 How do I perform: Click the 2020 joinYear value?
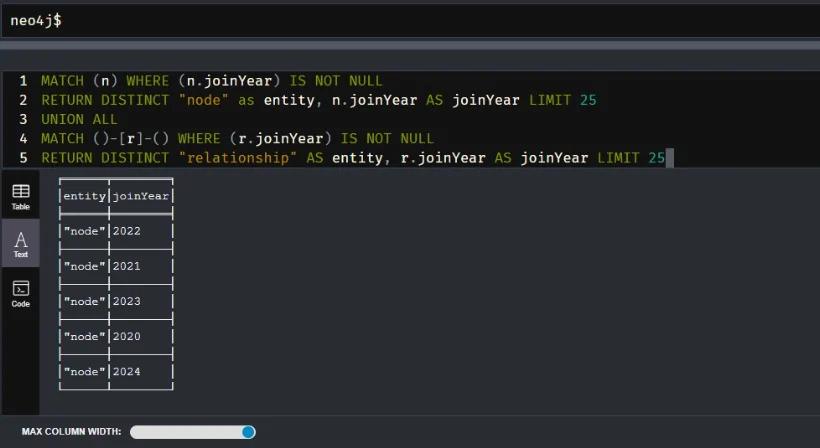(x=127, y=336)
